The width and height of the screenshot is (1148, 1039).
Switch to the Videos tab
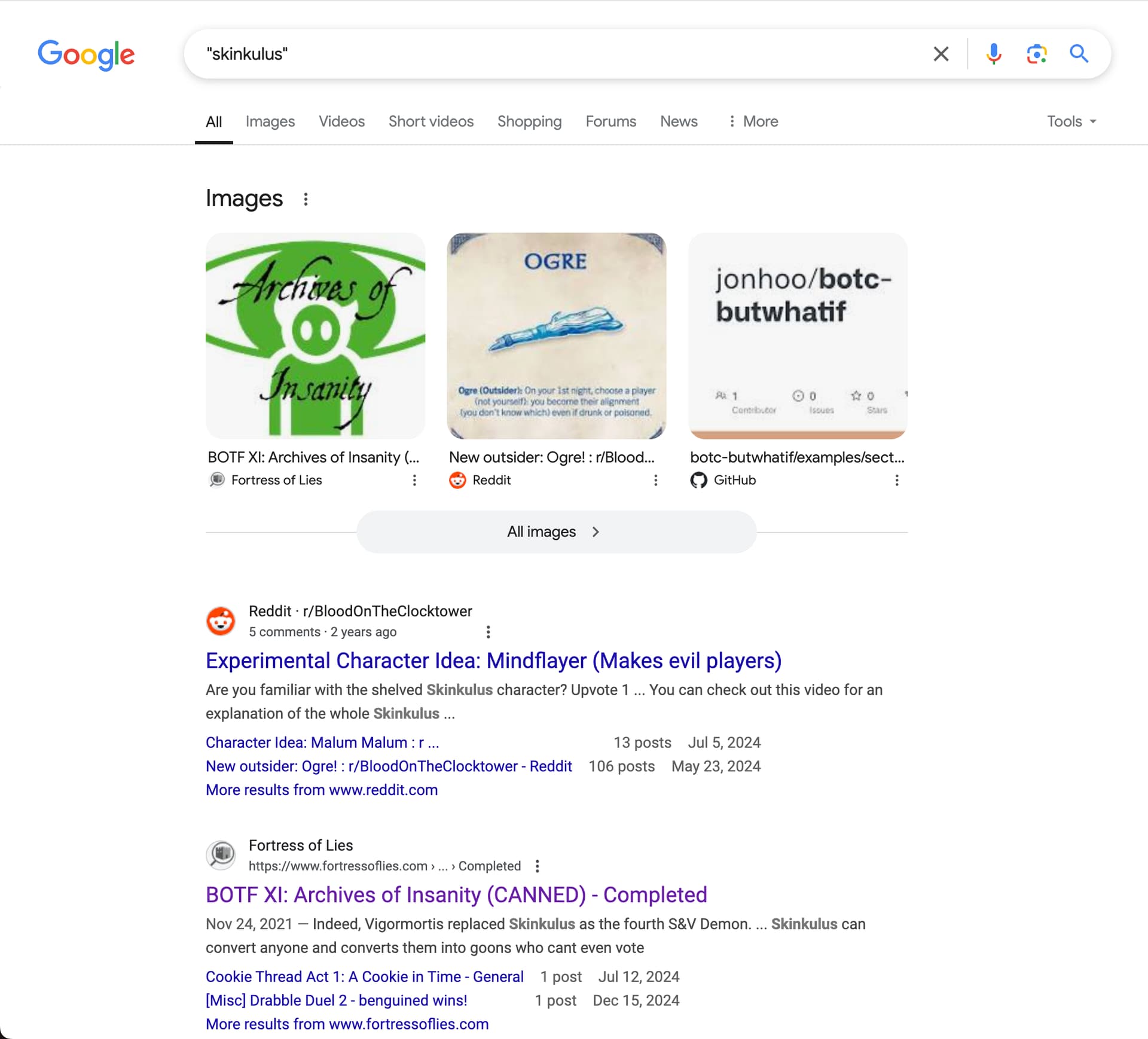tap(341, 121)
